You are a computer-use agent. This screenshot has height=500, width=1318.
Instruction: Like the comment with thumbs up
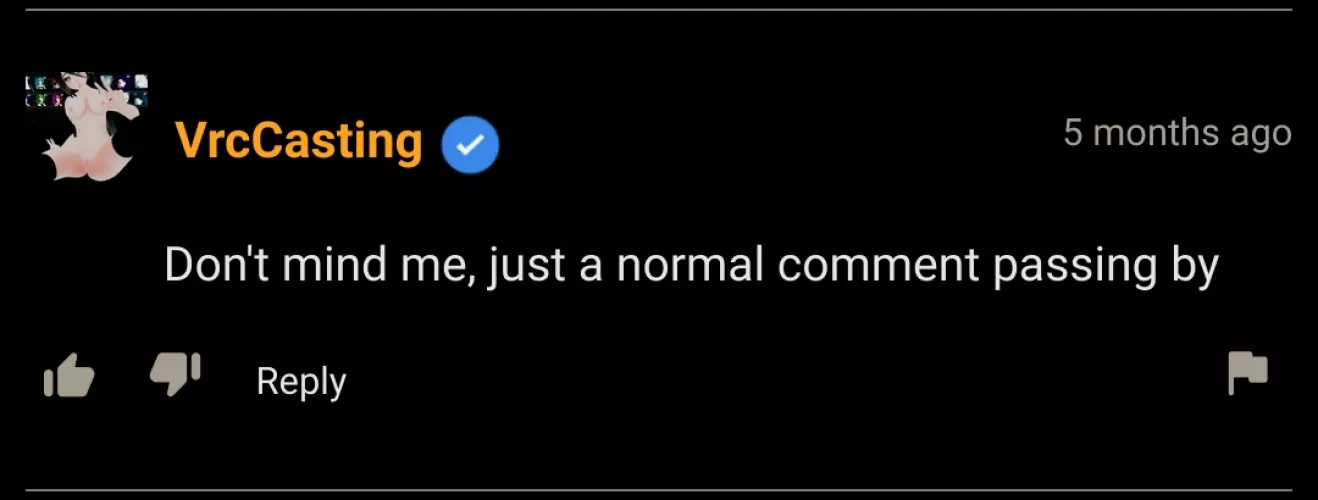pyautogui.click(x=69, y=378)
